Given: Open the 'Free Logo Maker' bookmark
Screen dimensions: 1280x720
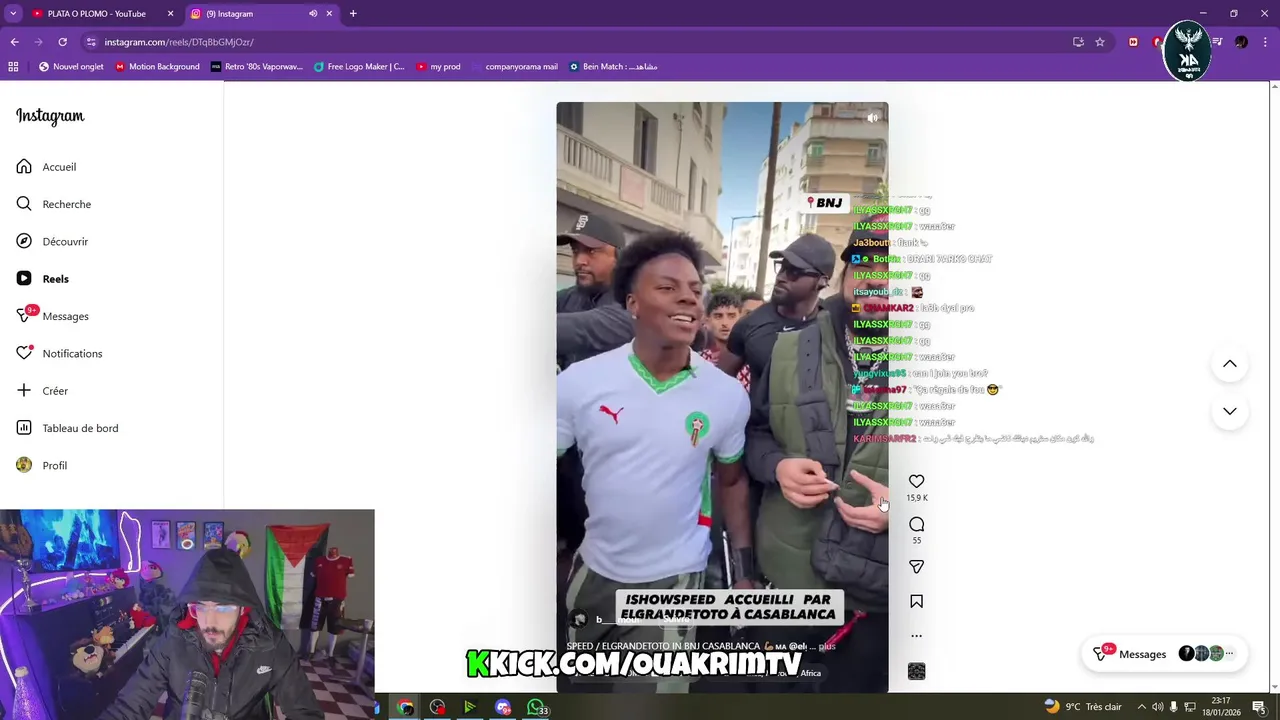Looking at the screenshot, I should point(359,67).
